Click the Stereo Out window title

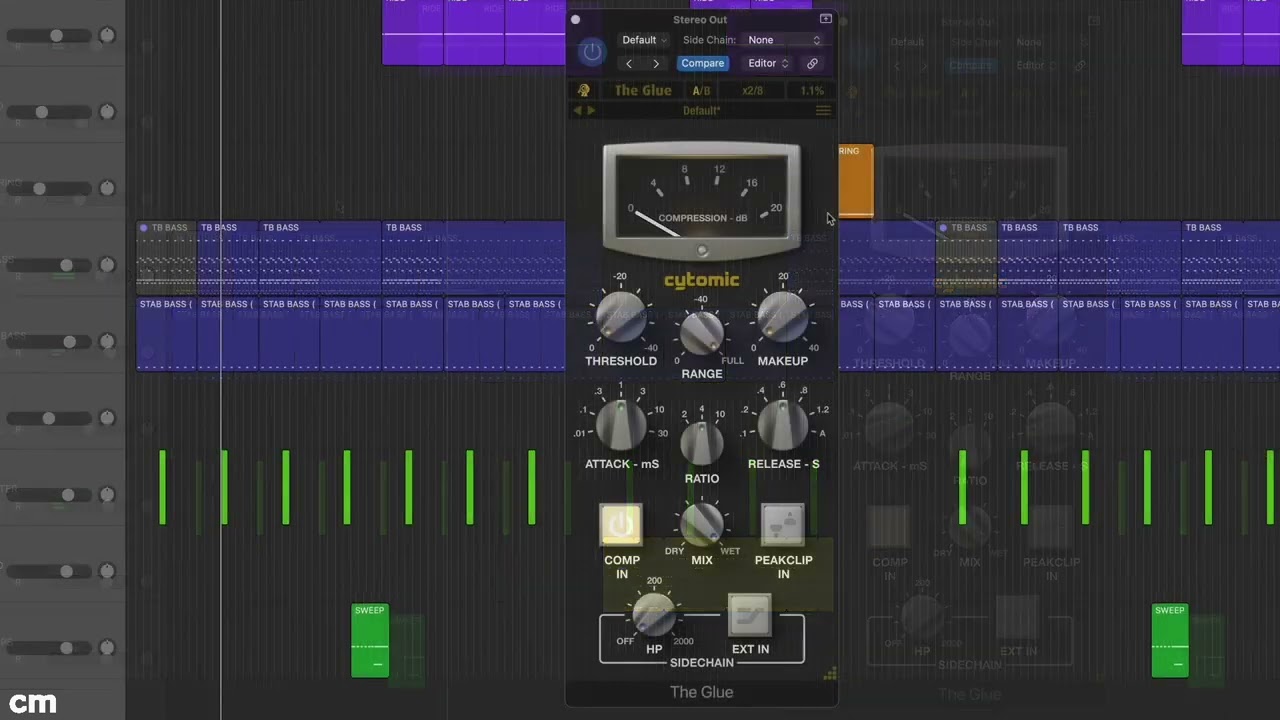pos(700,20)
